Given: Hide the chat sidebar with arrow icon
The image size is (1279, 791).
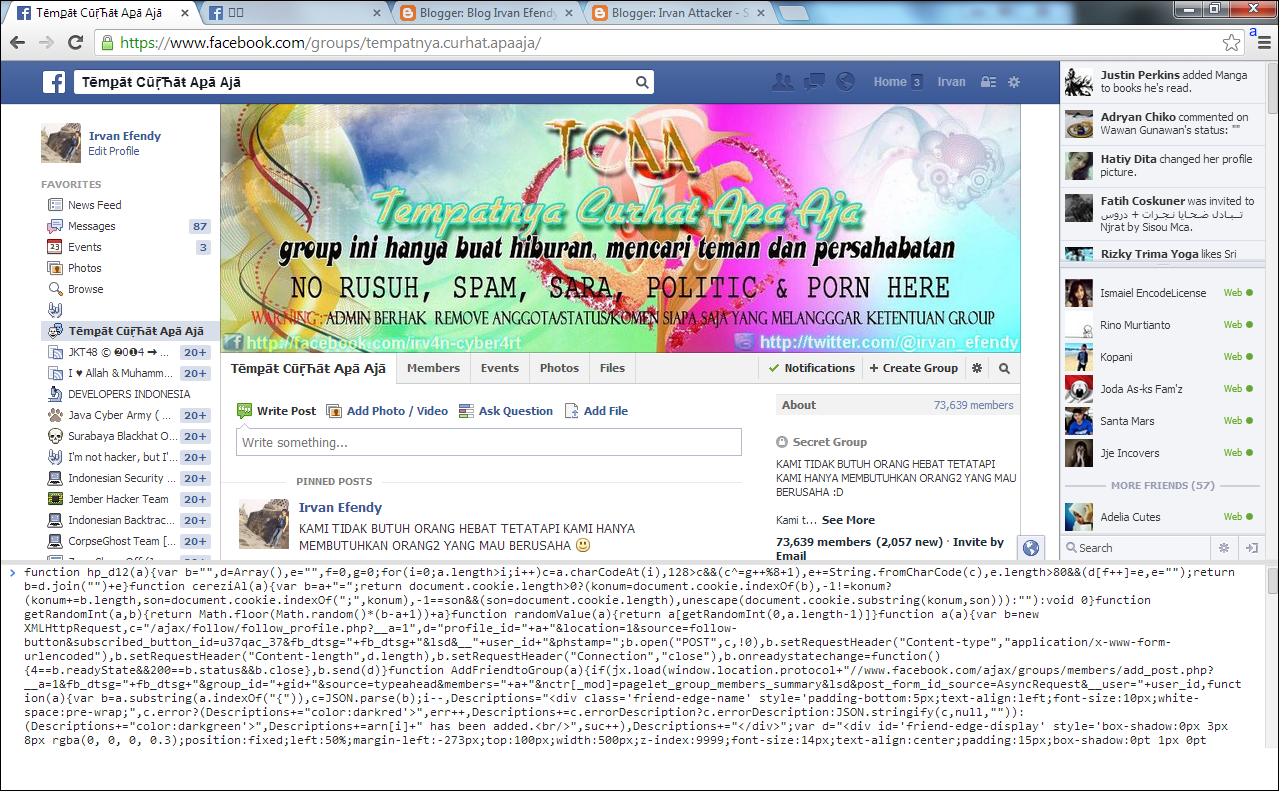Looking at the screenshot, I should pyautogui.click(x=1250, y=548).
